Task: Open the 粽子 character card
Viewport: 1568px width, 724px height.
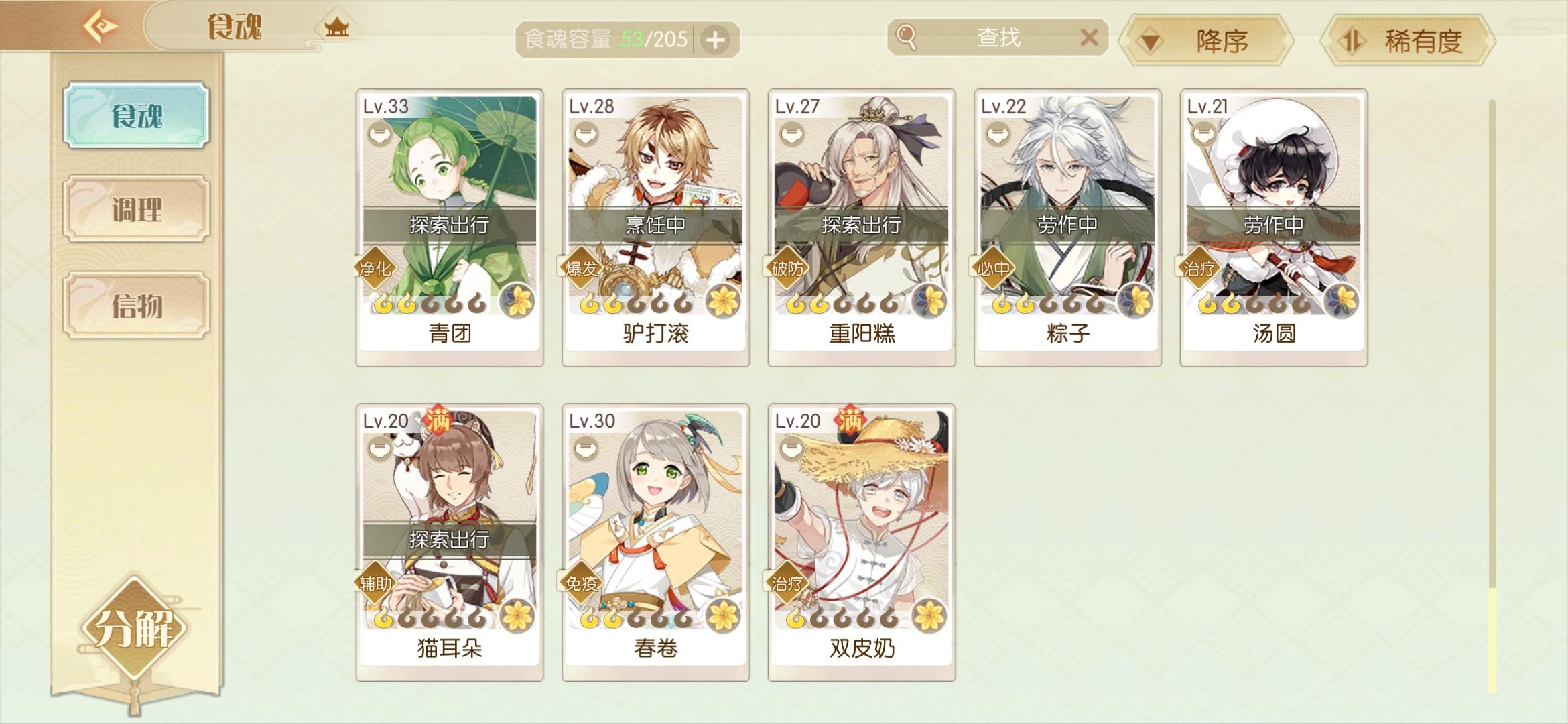Action: coord(1067,227)
